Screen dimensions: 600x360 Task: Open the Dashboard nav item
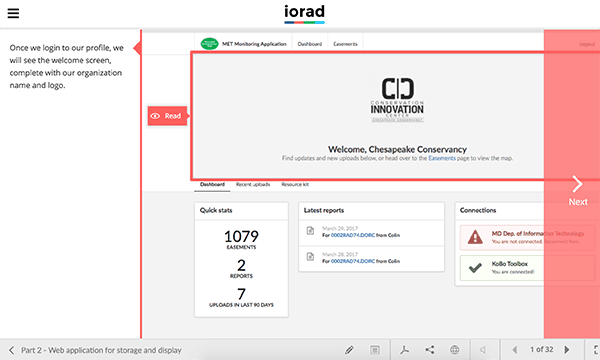point(310,44)
